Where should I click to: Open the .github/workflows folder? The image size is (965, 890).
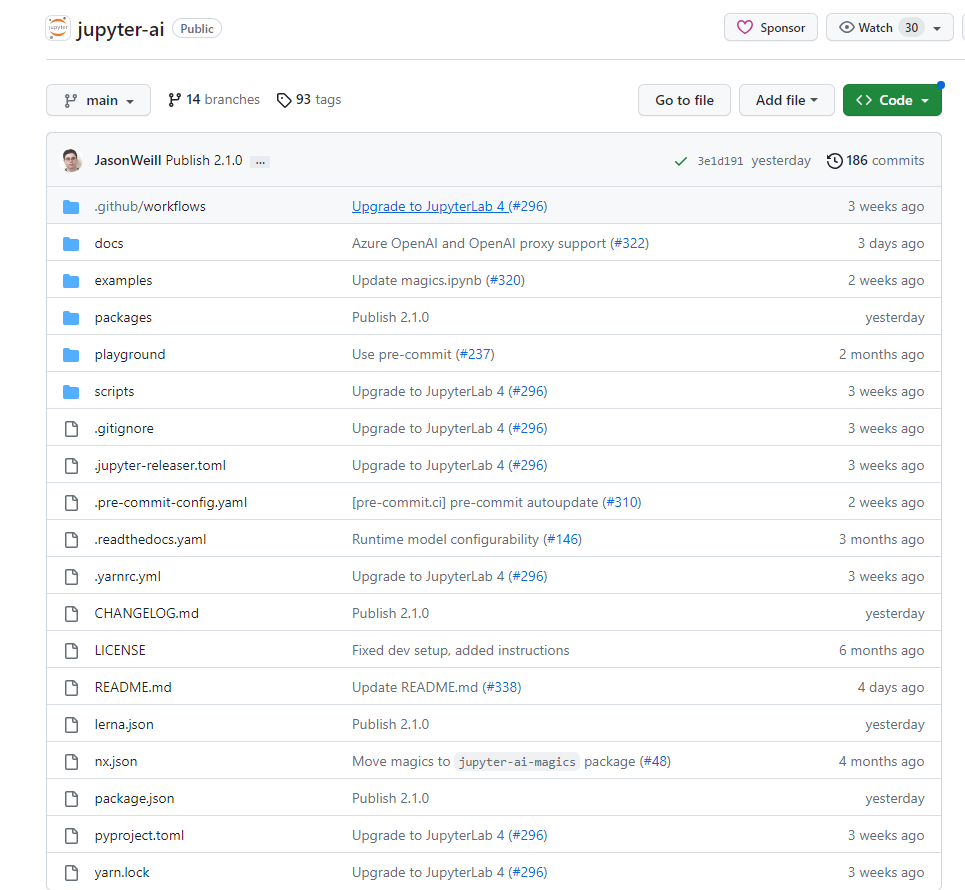[150, 207]
